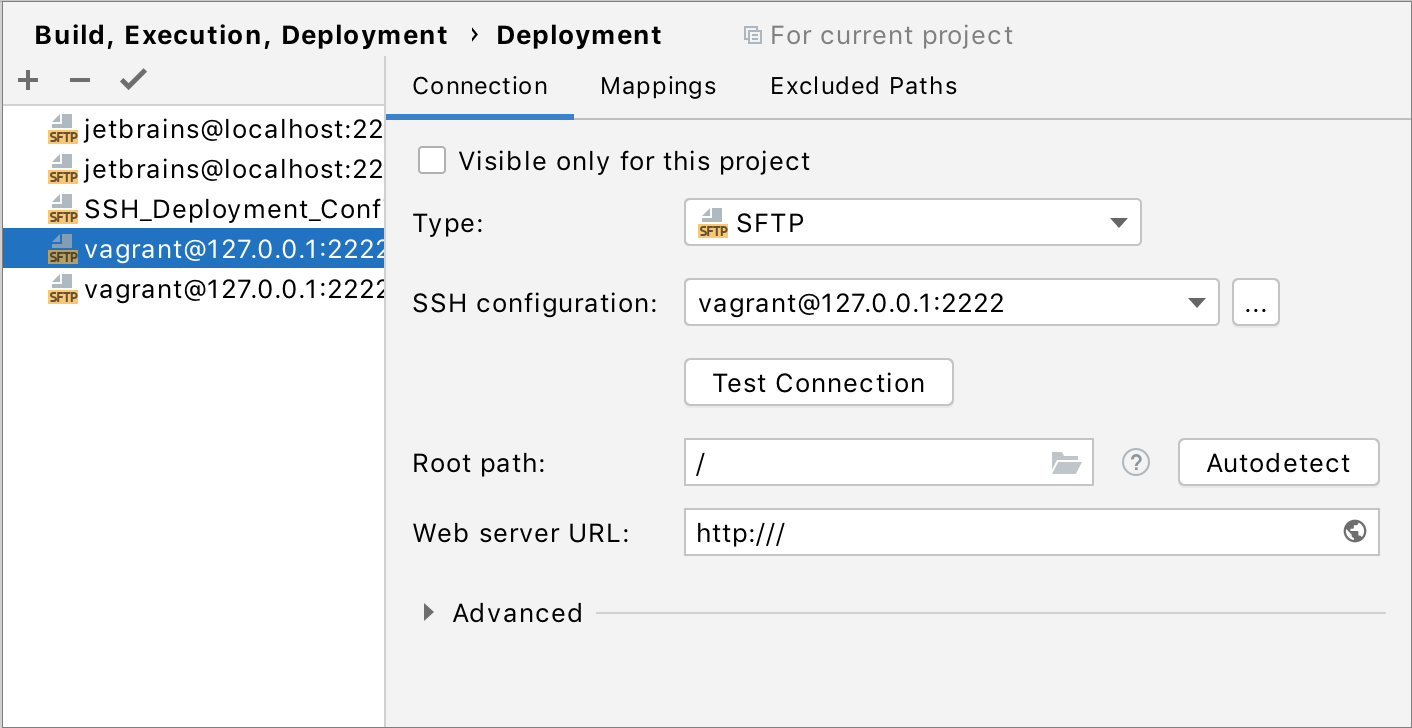1412x728 pixels.
Task: Switch to the Mappings tab
Action: (657, 86)
